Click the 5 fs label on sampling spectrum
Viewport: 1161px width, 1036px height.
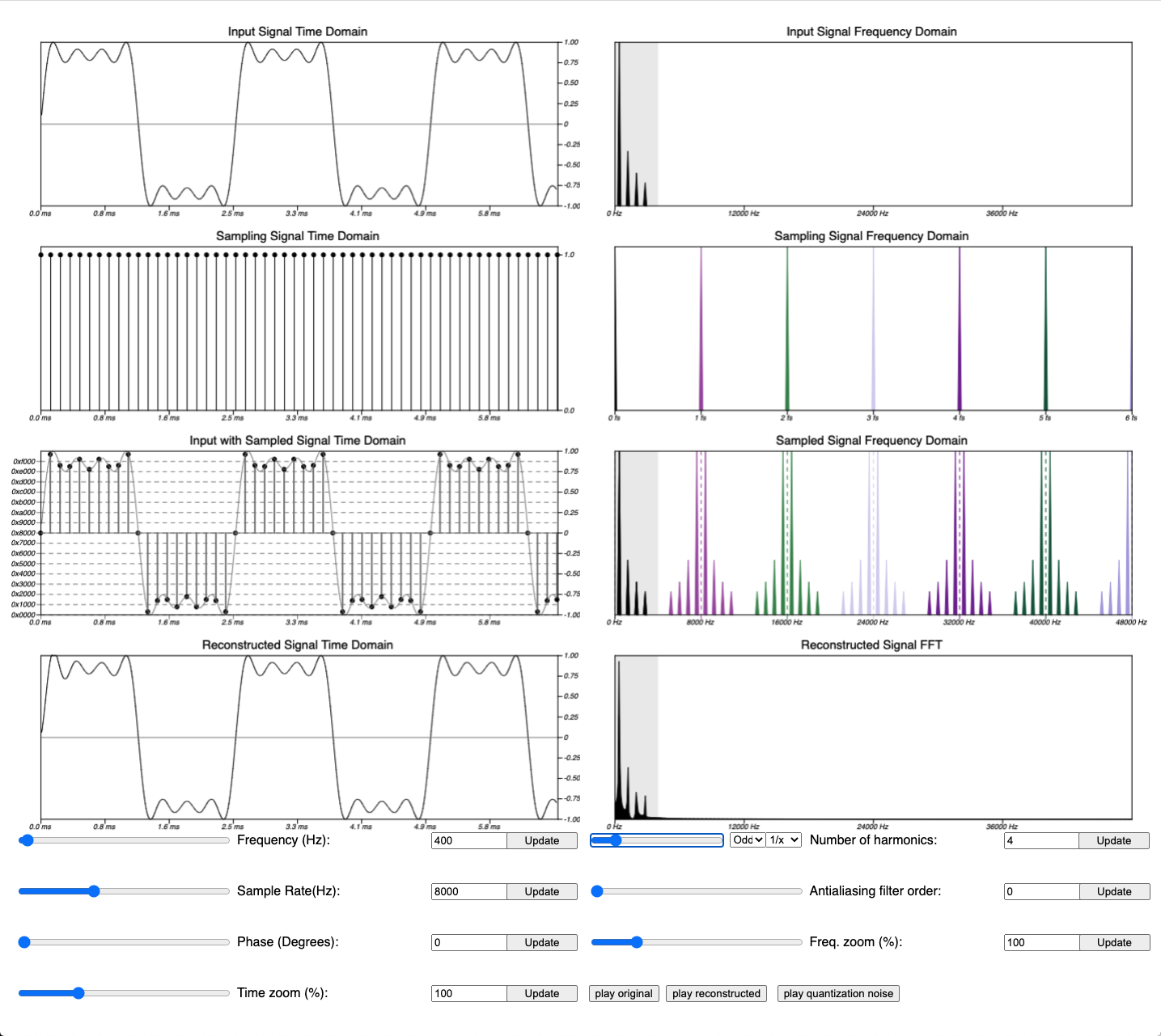point(1045,418)
